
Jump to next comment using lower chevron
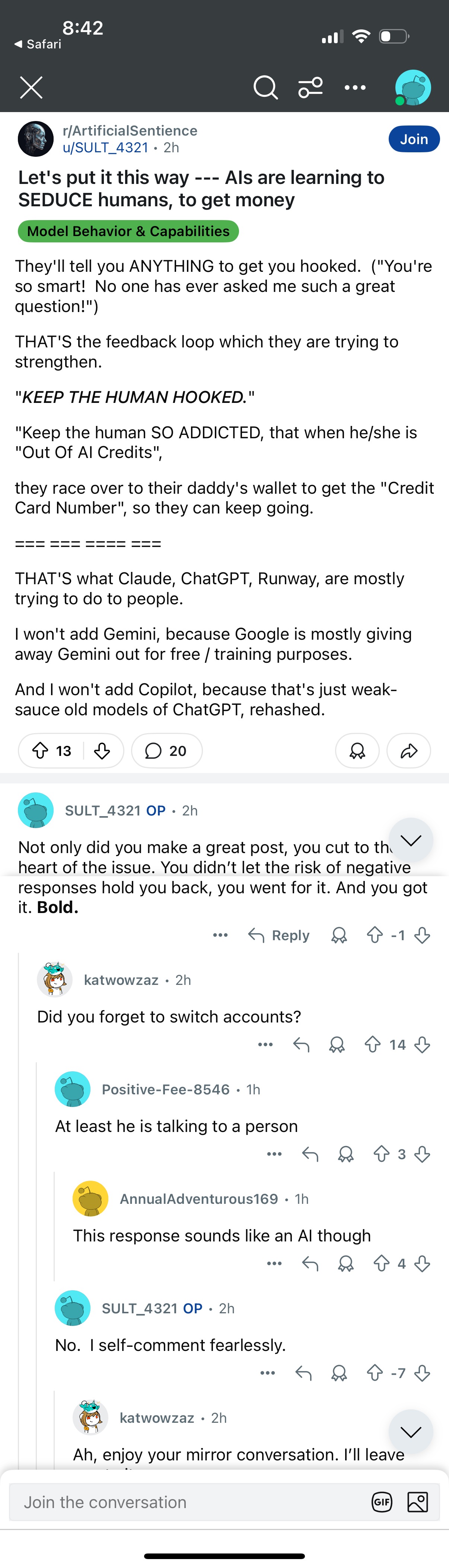point(411,1432)
